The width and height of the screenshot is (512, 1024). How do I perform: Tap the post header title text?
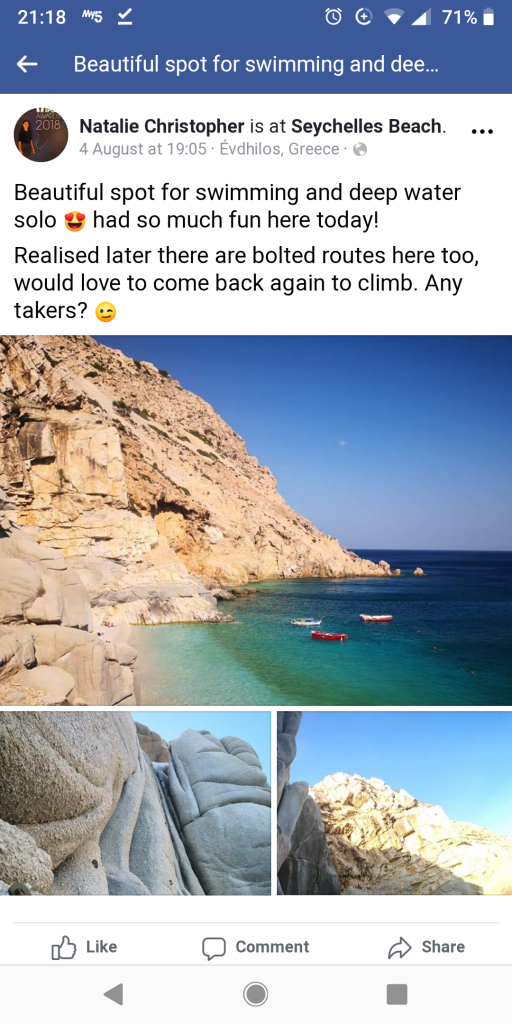255,64
